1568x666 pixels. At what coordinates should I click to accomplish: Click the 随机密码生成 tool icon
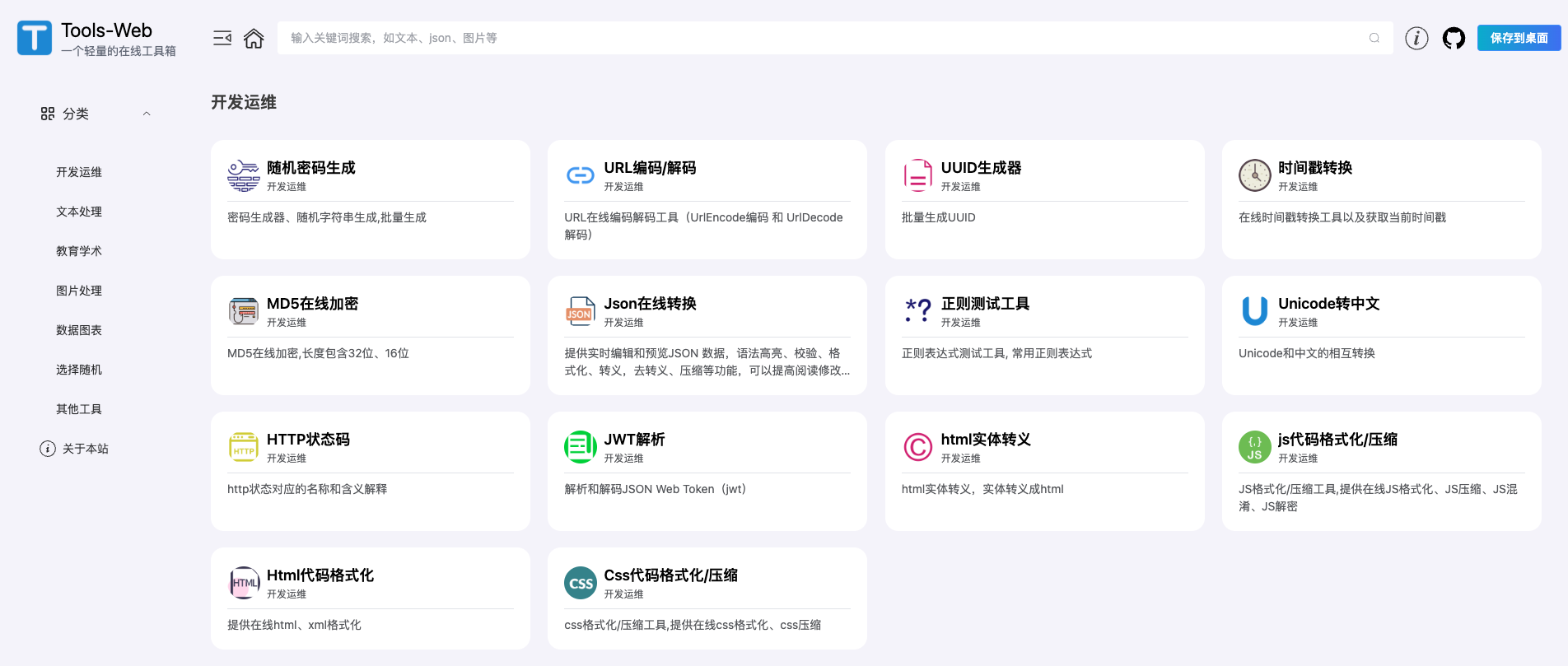click(x=244, y=175)
